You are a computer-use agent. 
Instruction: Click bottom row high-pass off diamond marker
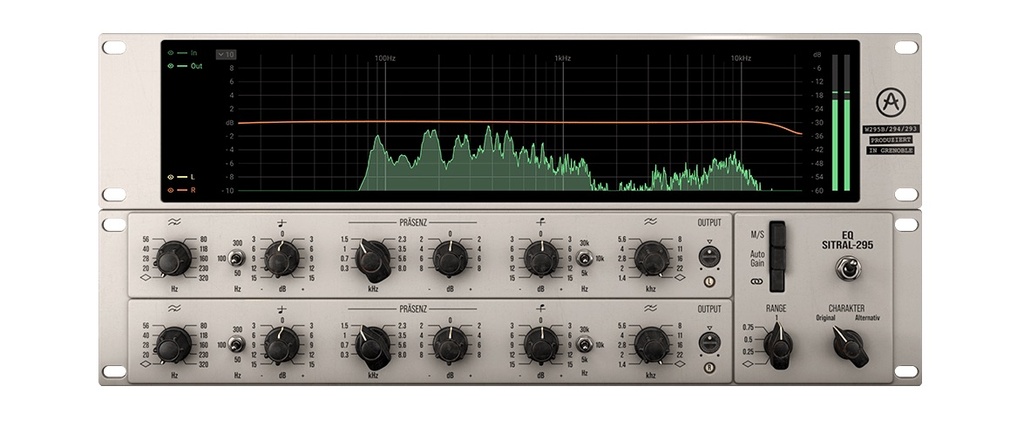pyautogui.click(x=146, y=364)
